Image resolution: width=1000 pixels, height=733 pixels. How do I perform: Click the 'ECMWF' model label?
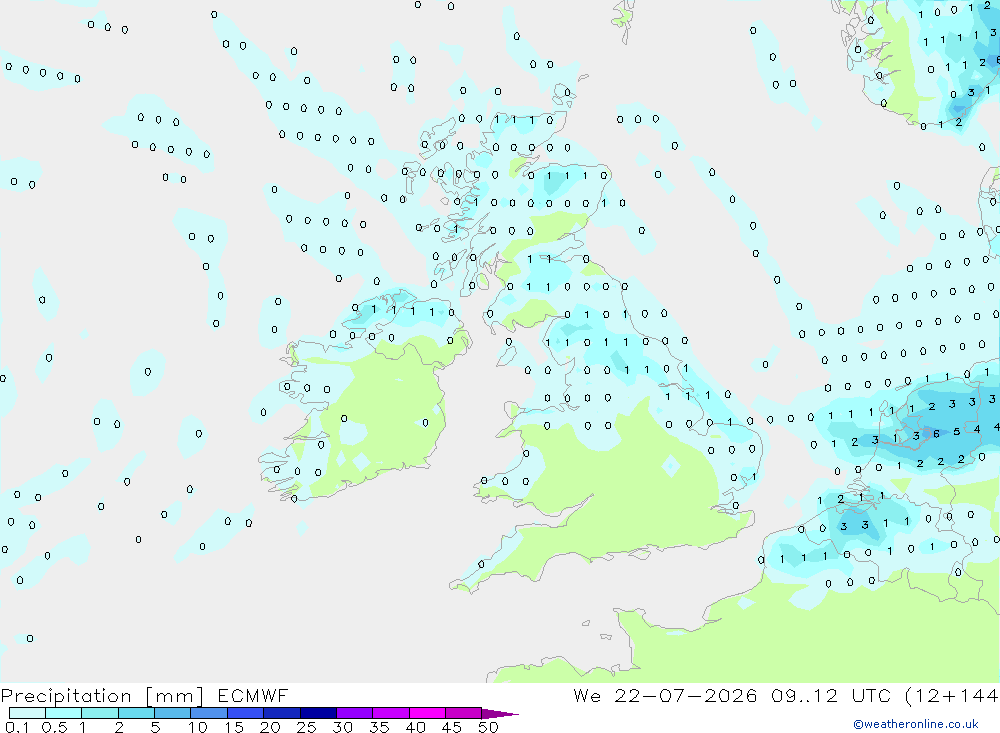pyautogui.click(x=253, y=695)
